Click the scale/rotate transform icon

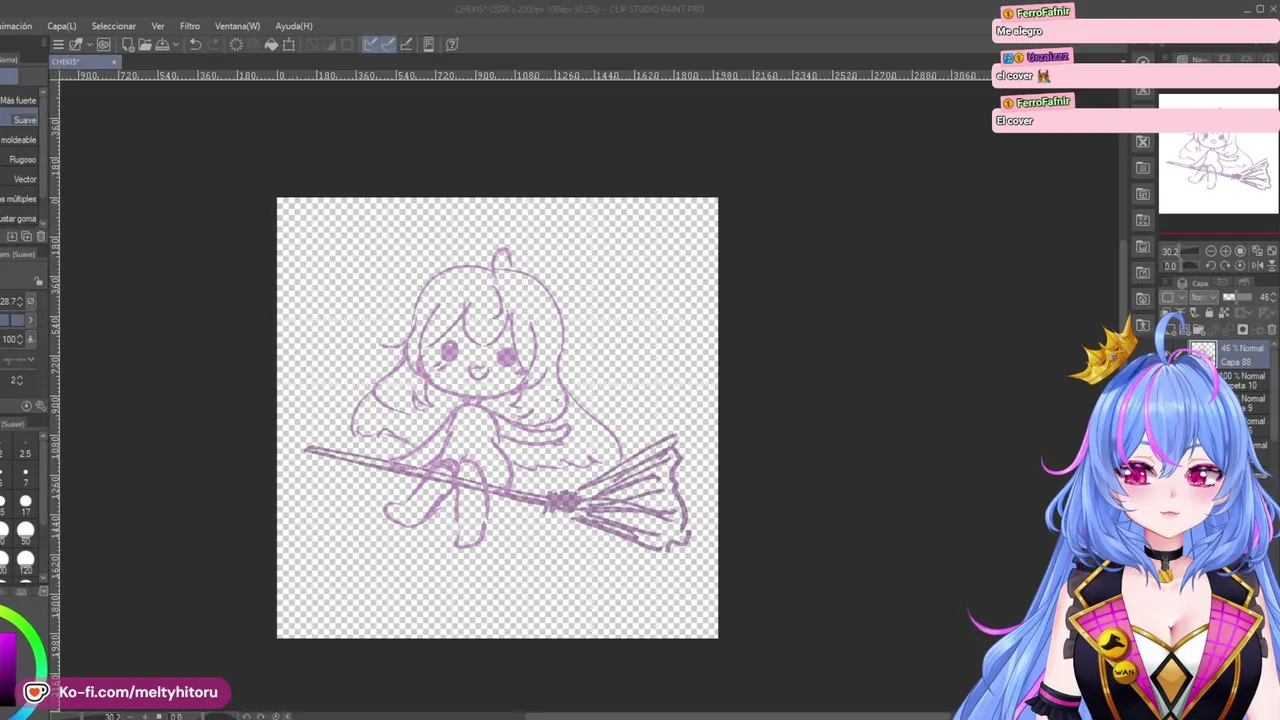289,44
